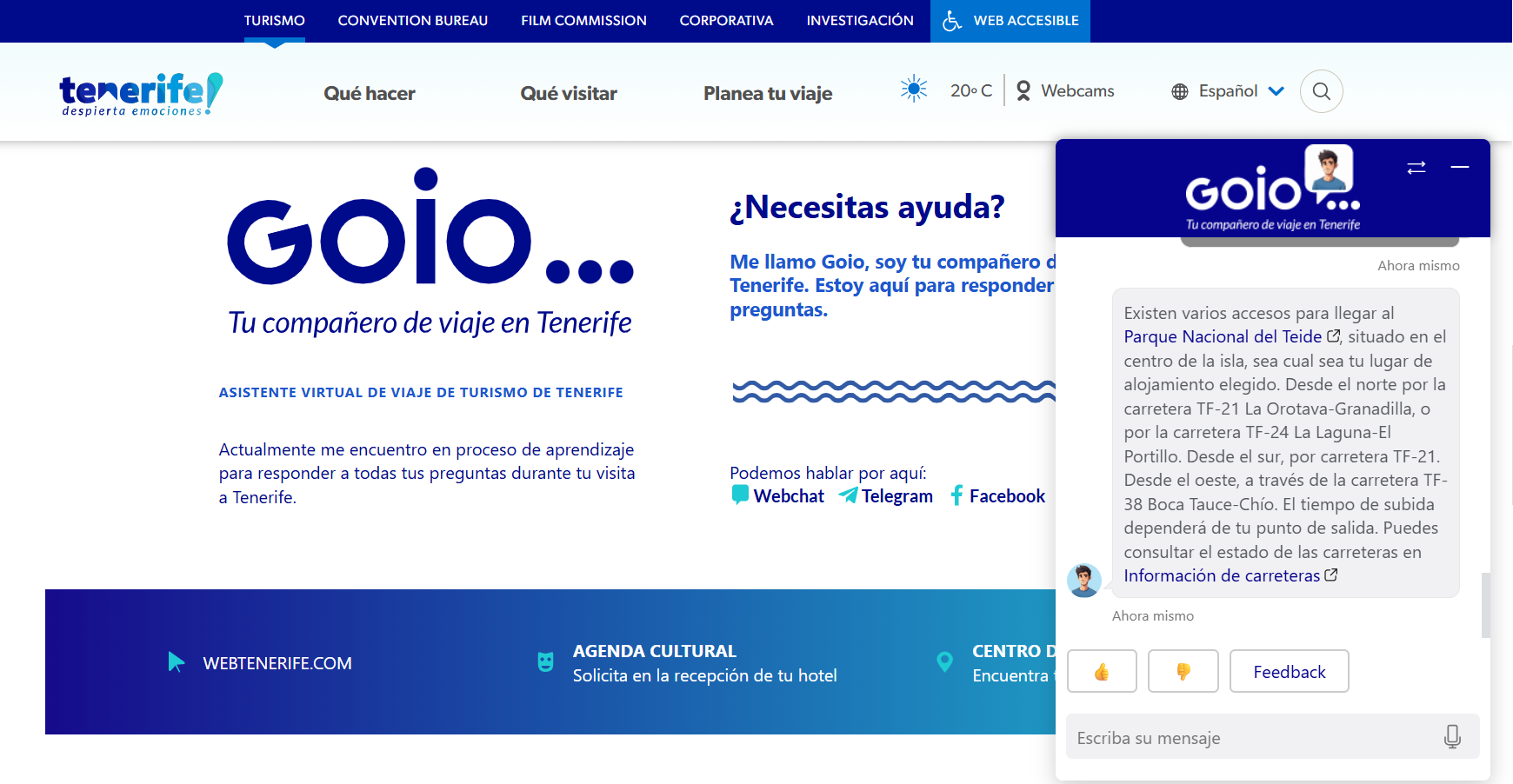Minimize the Goio chat widget
This screenshot has width=1513, height=784.
pos(1460,167)
